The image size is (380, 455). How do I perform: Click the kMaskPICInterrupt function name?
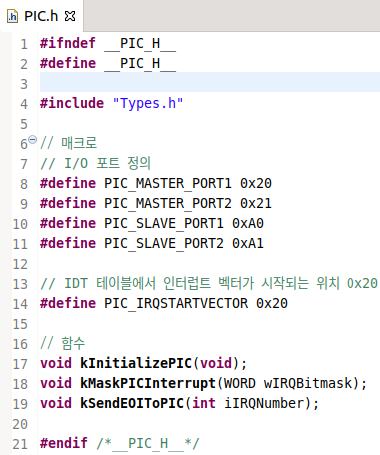[x=148, y=384]
